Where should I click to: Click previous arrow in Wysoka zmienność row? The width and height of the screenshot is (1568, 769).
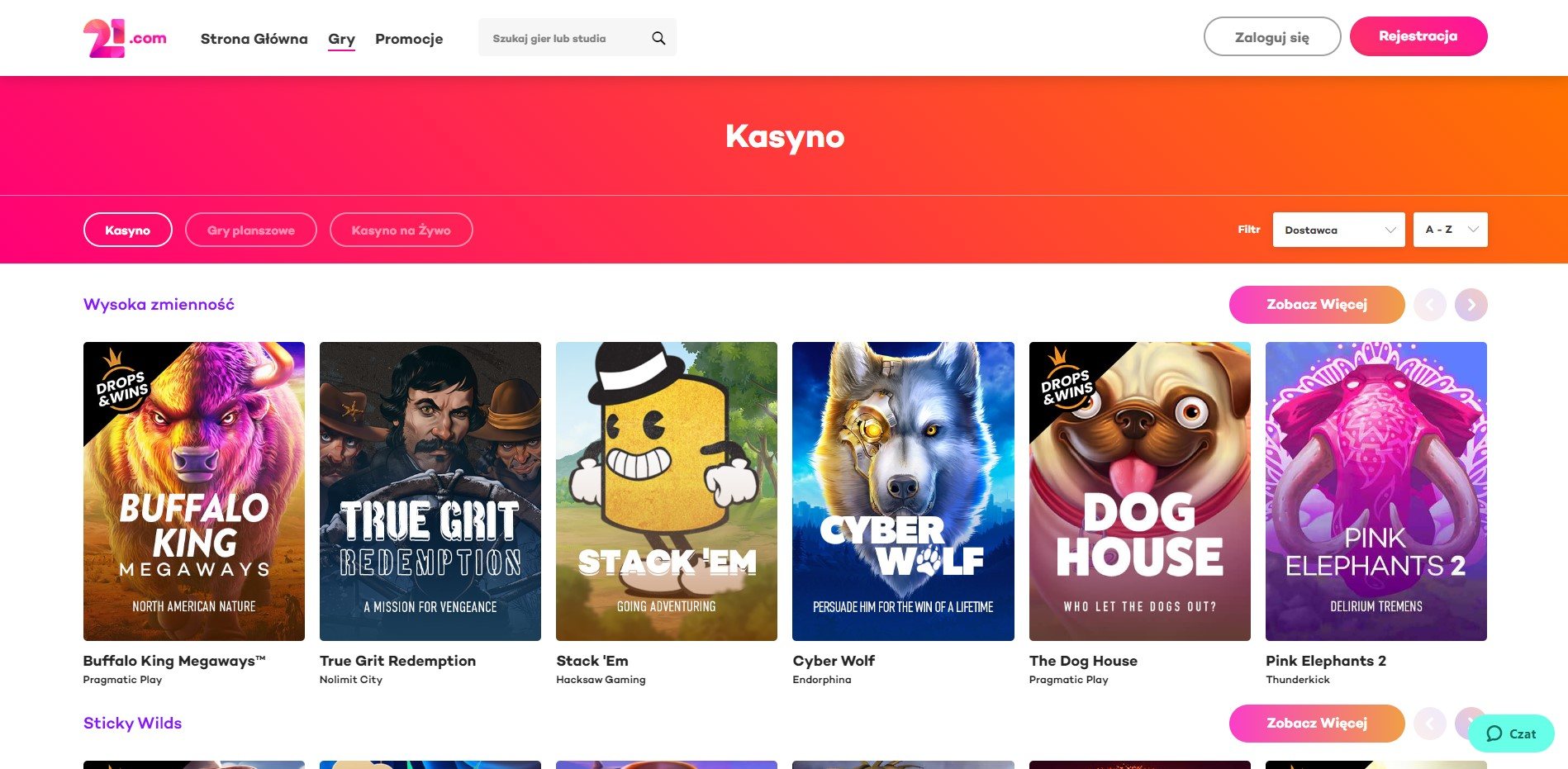tap(1429, 305)
